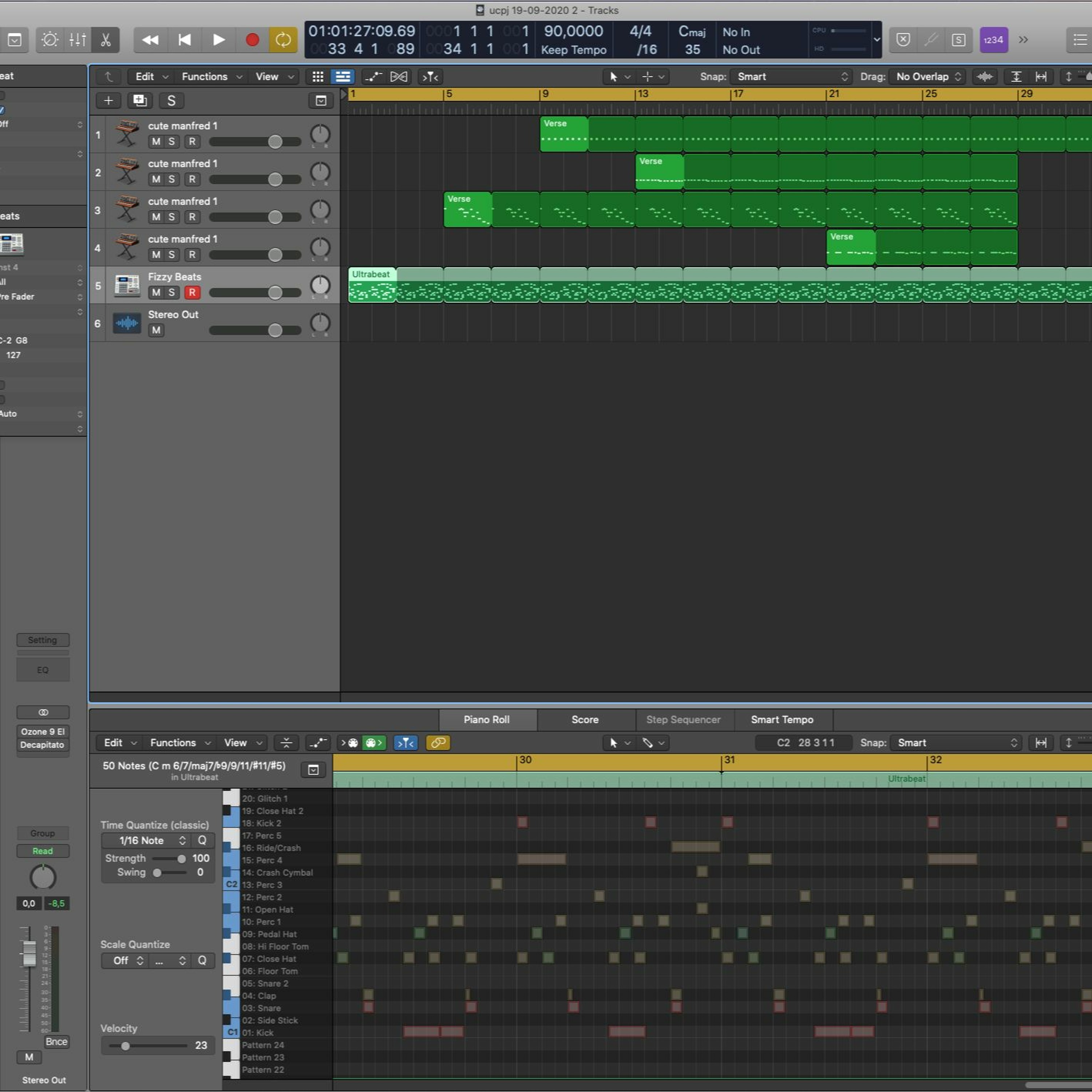This screenshot has width=1092, height=1092.
Task: Open the Mixer sliders icon
Action: point(78,40)
